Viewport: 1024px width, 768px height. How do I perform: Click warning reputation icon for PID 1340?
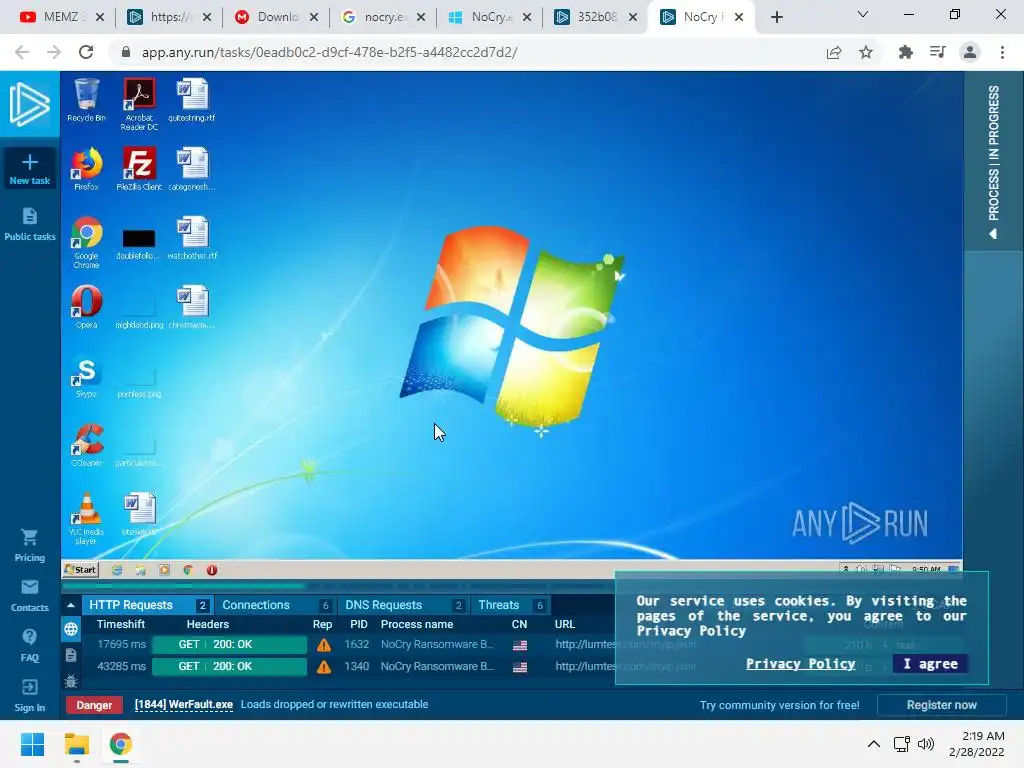click(x=323, y=667)
